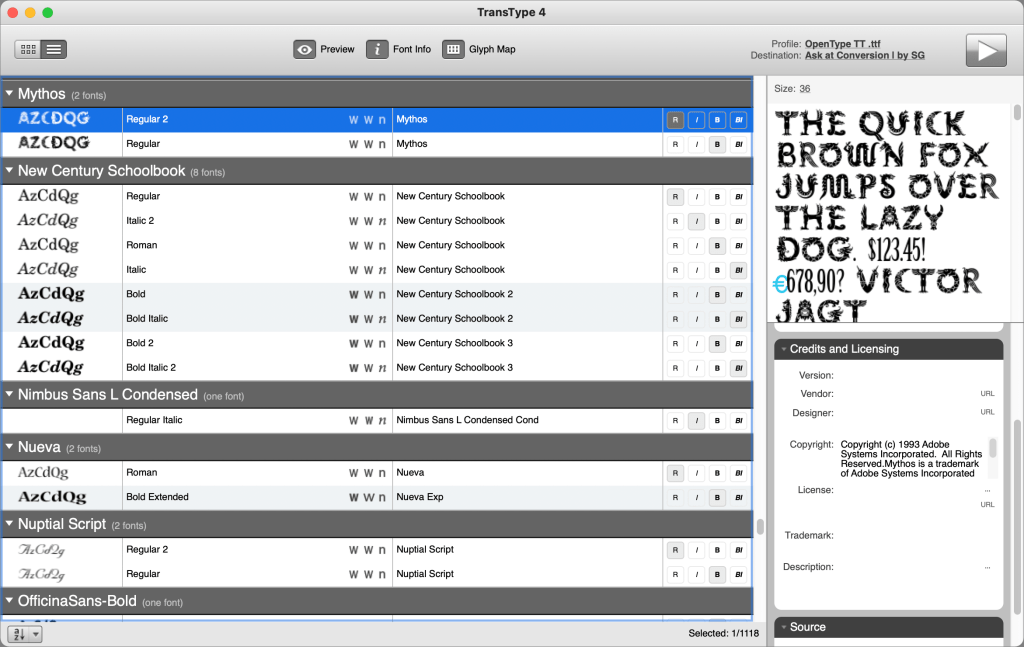The width and height of the screenshot is (1024, 647).
Task: Click the Vendor URL button
Action: 987,394
